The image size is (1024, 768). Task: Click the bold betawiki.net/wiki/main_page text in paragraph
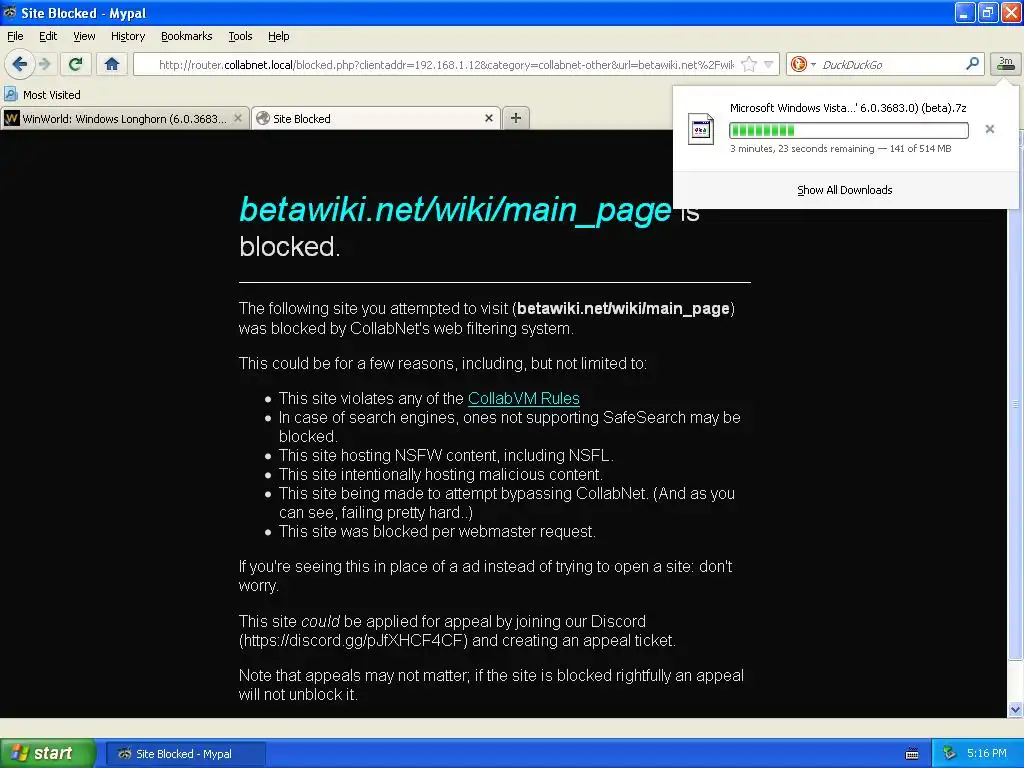(x=623, y=308)
